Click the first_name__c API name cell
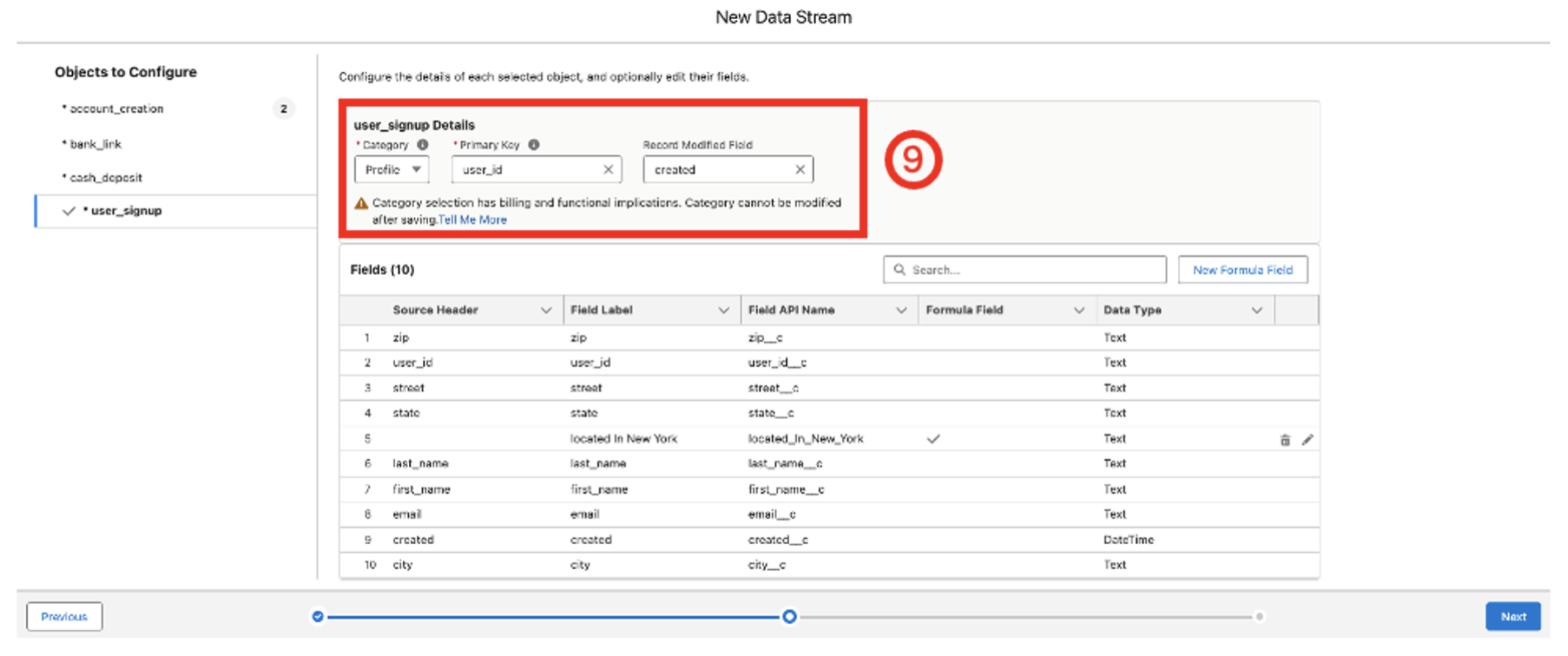This screenshot has width=1568, height=656. [x=786, y=489]
